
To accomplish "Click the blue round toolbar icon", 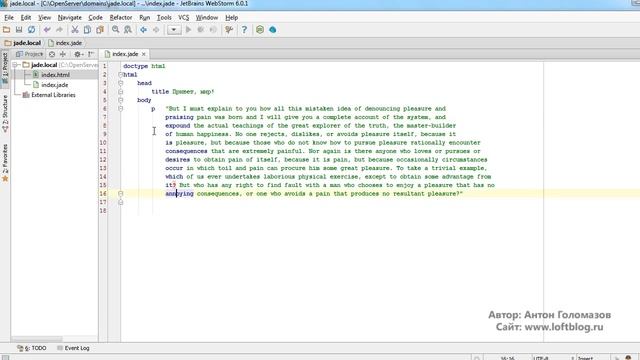I will click(x=273, y=29).
